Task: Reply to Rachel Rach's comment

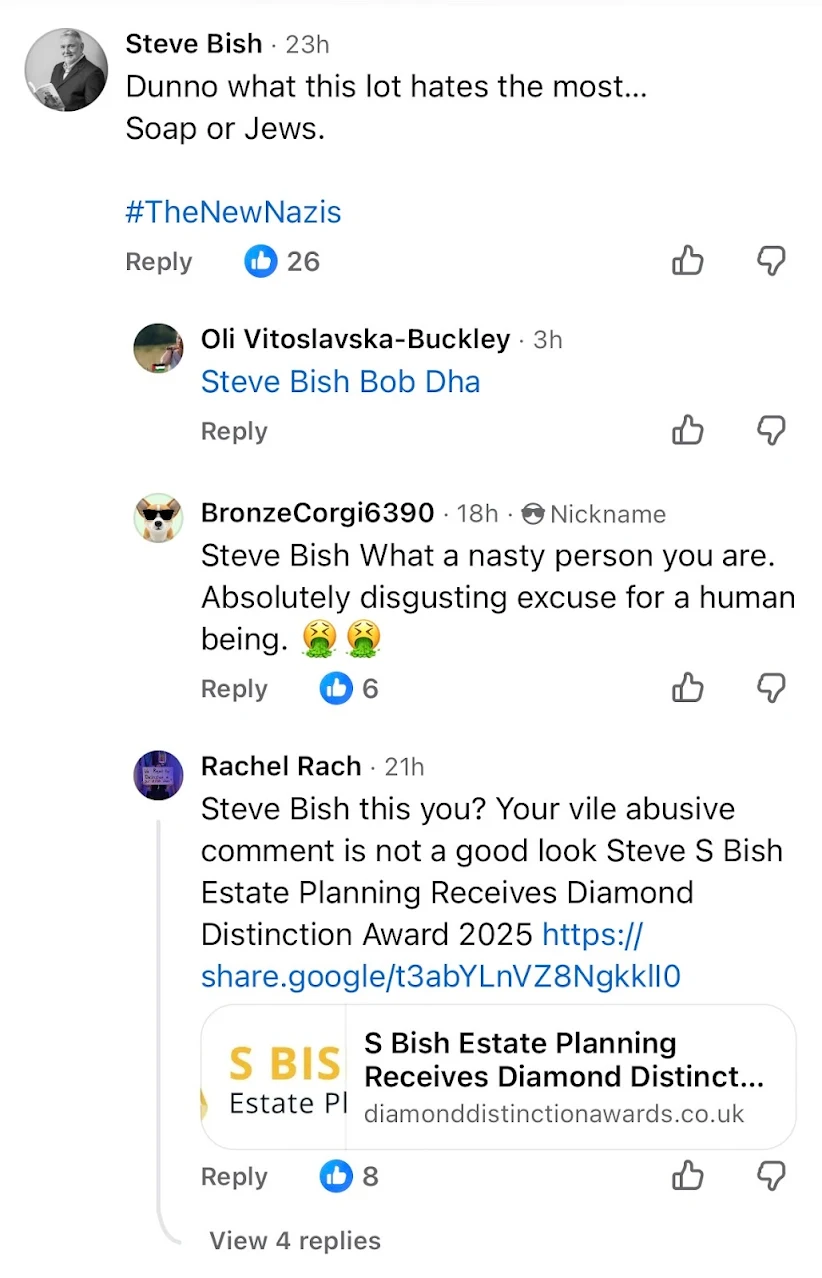Action: [234, 1176]
